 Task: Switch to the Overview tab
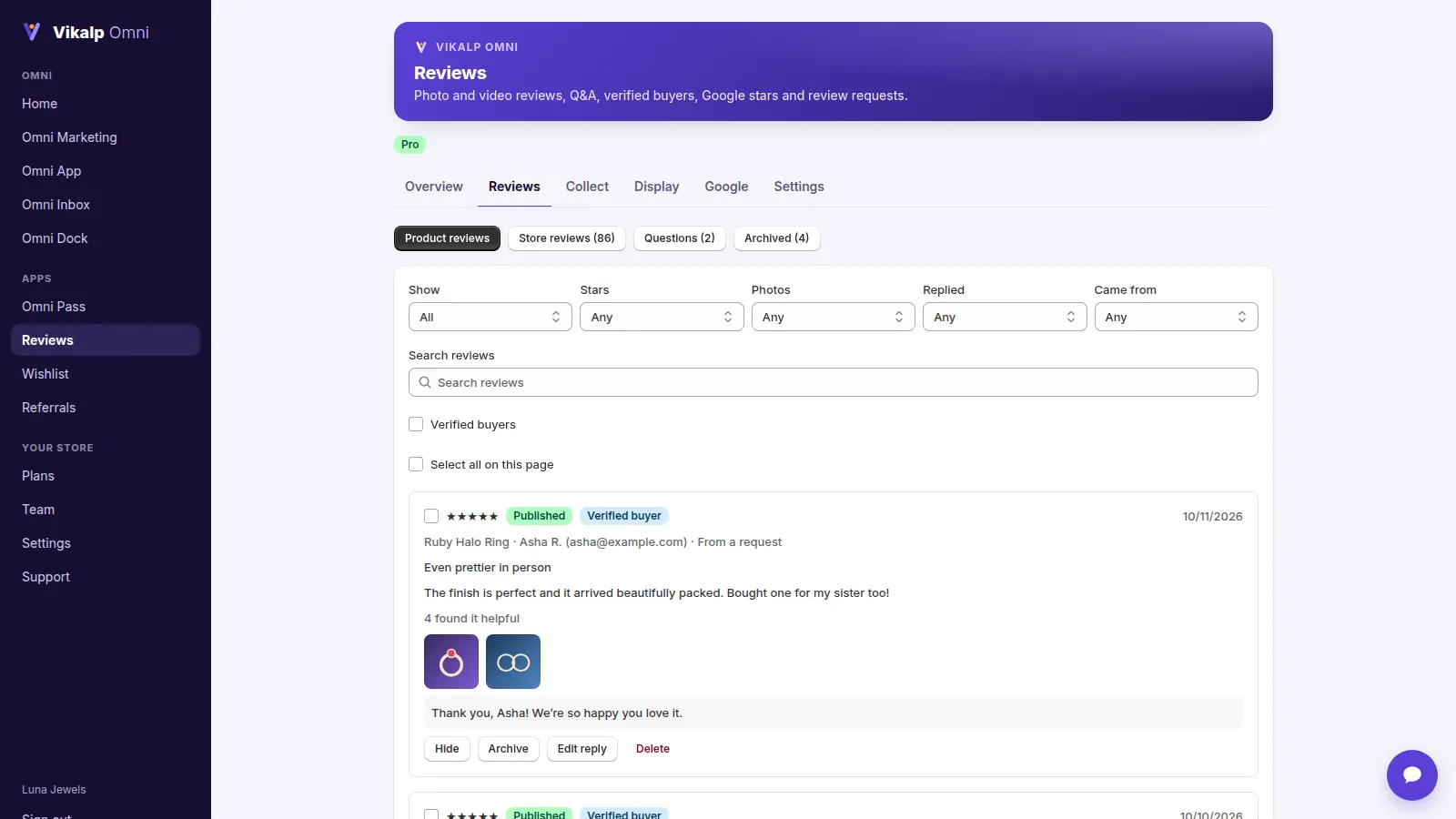[x=434, y=187]
